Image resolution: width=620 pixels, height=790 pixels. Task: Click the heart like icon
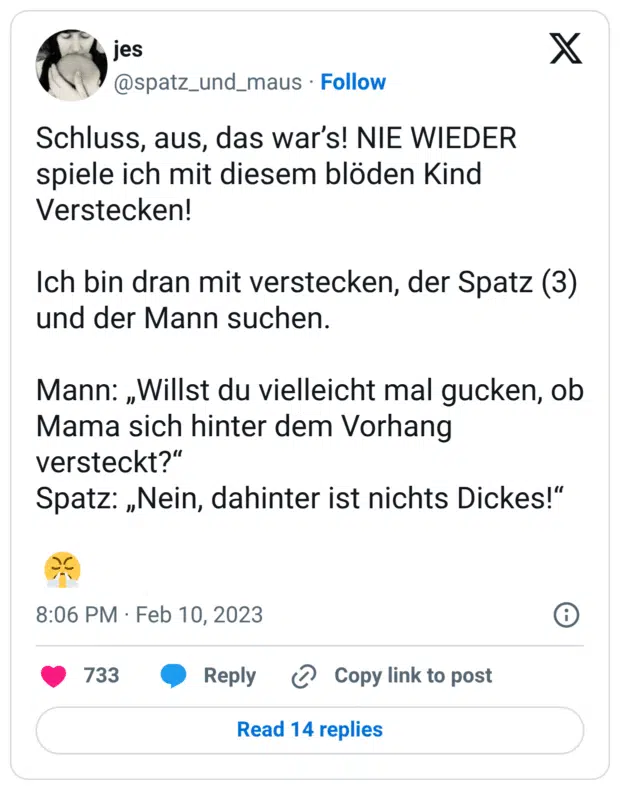pyautogui.click(x=53, y=676)
